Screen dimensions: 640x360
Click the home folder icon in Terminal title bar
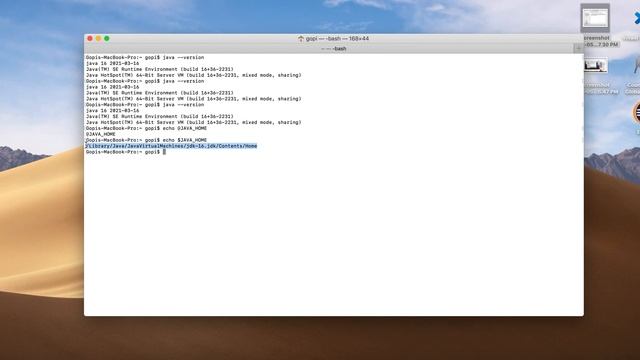point(301,39)
